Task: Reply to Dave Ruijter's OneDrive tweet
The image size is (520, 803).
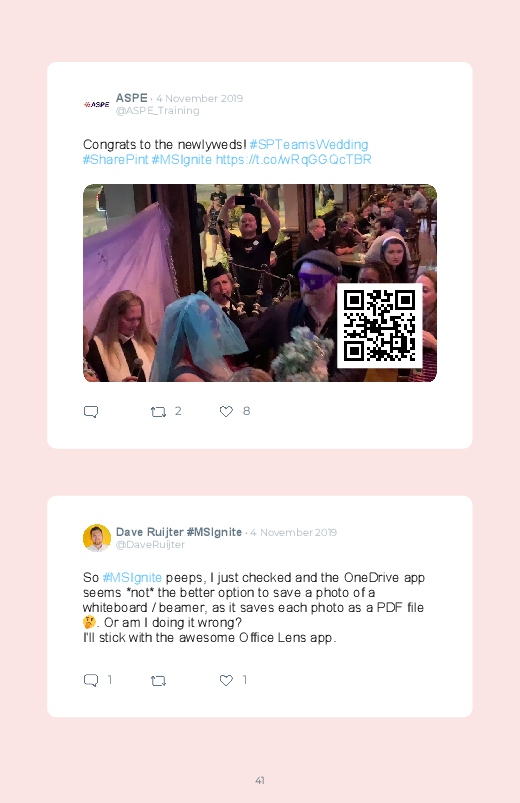Action: click(x=91, y=680)
